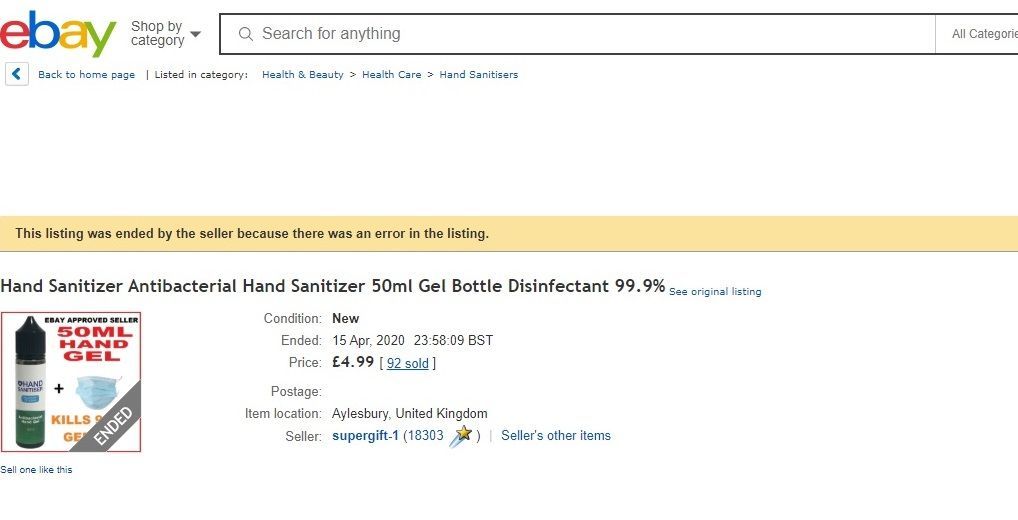Click the back arrow icon

click(17, 74)
